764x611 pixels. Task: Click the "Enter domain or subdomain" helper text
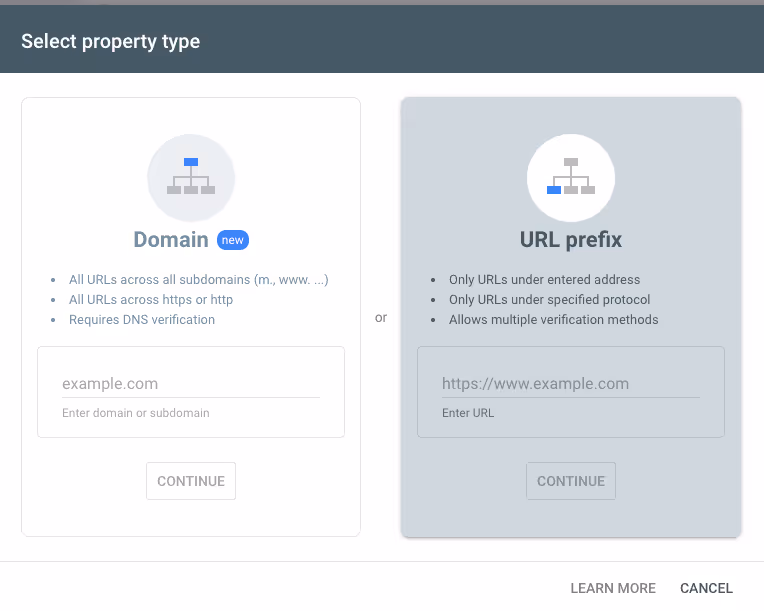[x=136, y=413]
